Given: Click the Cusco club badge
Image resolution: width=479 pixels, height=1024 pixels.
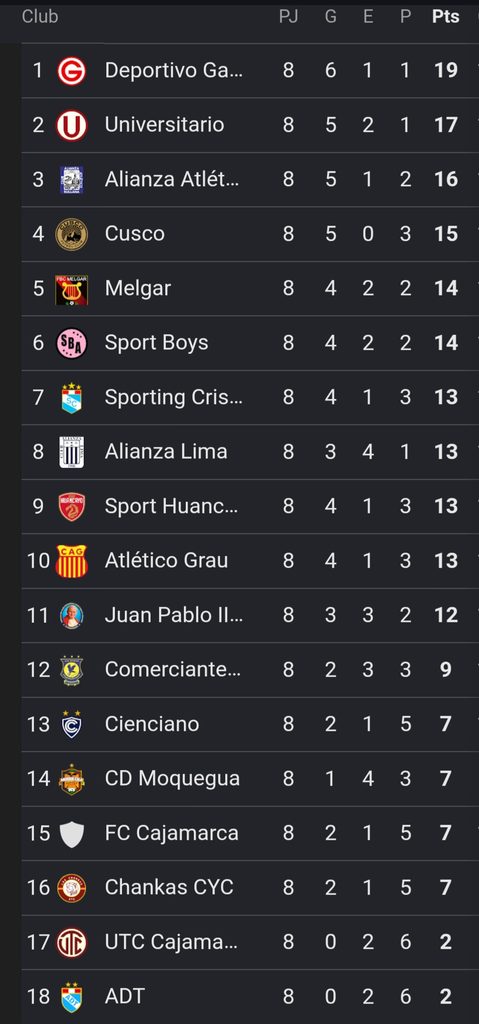Looking at the screenshot, I should coord(71,234).
